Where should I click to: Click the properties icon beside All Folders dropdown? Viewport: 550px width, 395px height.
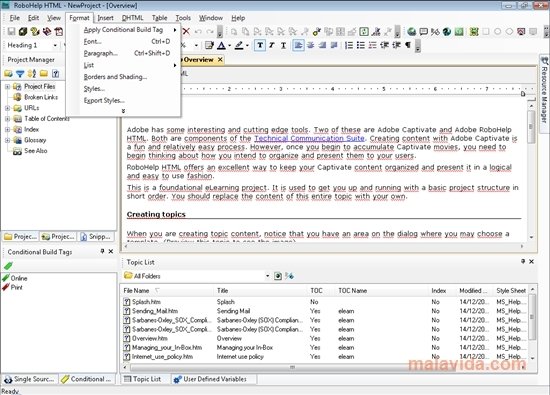[277, 276]
